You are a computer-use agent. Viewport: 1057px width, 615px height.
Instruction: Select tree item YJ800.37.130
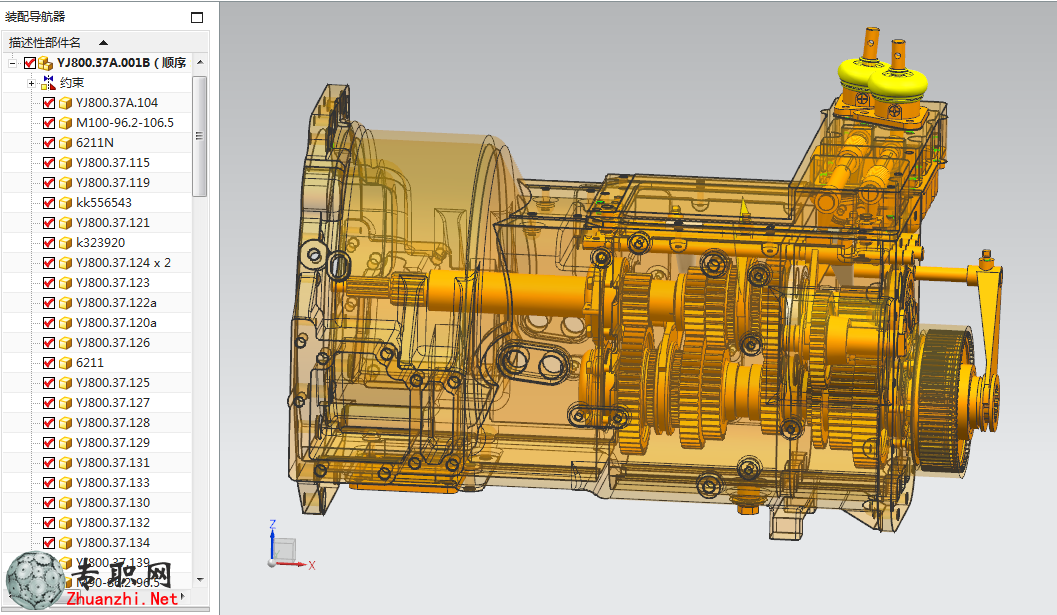pyautogui.click(x=98, y=503)
